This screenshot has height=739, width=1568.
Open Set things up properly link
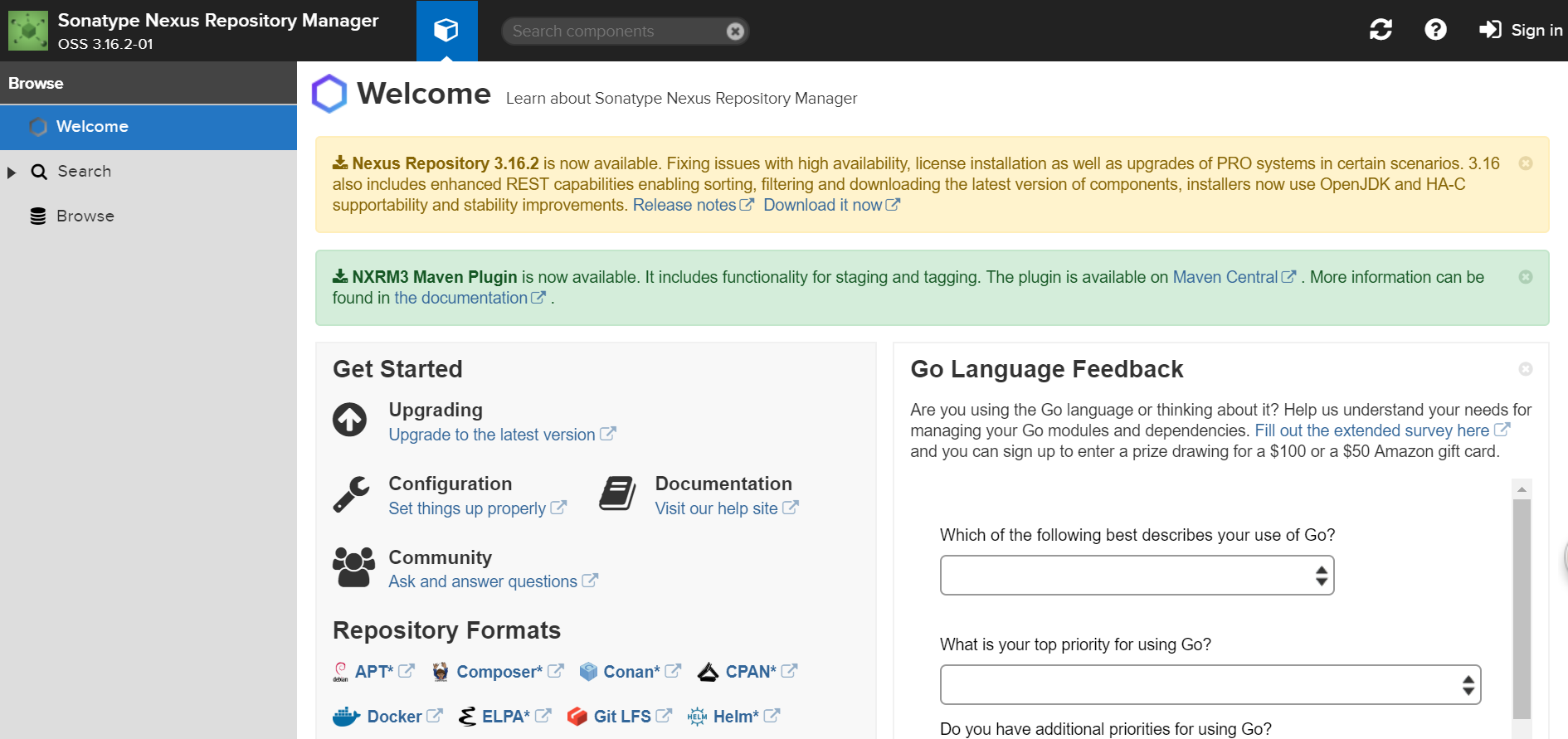467,508
